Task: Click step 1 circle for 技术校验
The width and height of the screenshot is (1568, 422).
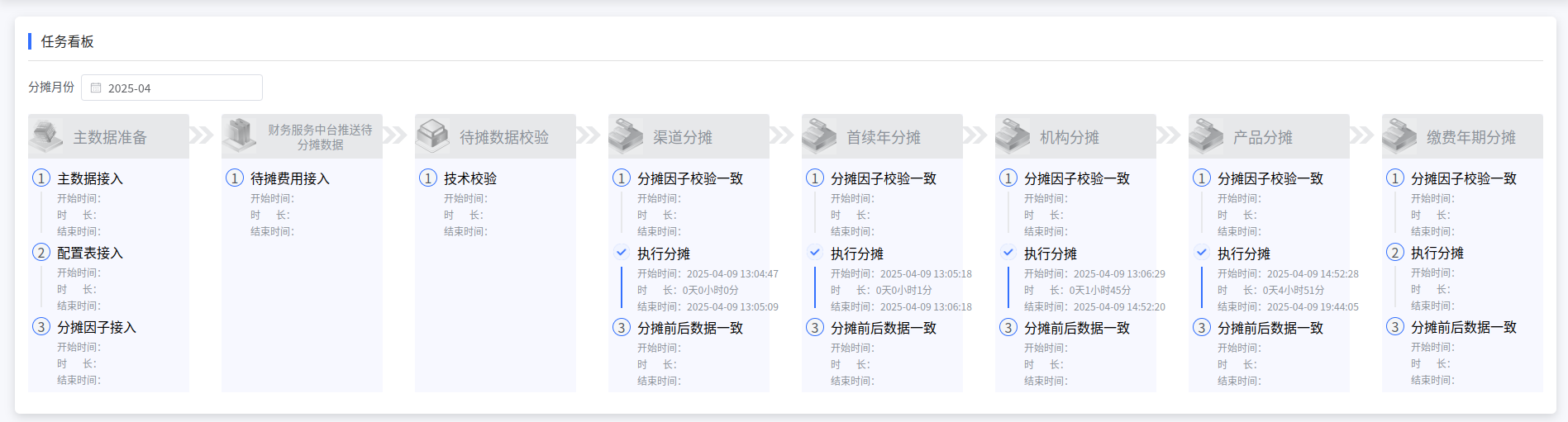Action: [428, 178]
